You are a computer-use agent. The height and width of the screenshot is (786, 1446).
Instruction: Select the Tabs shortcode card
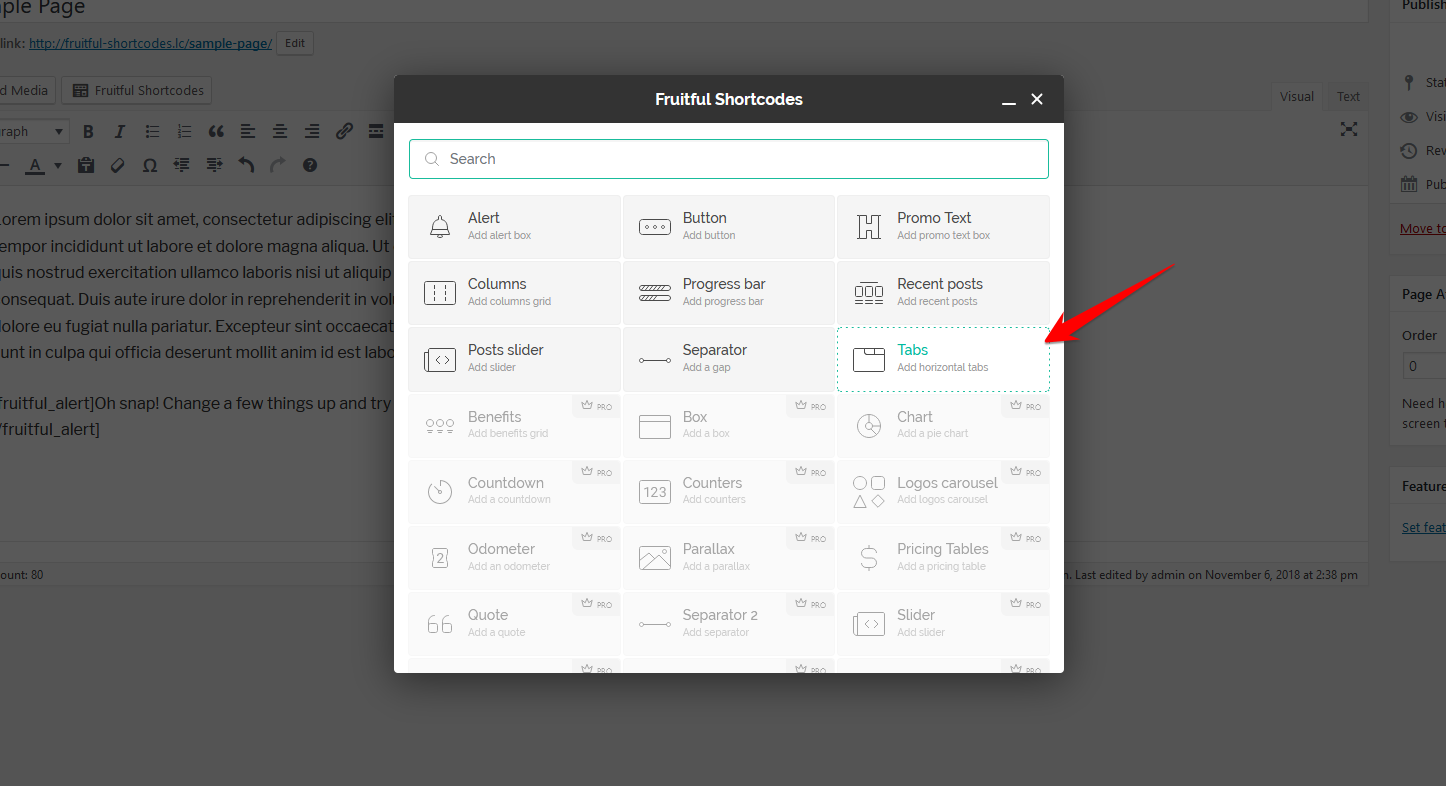pos(943,359)
